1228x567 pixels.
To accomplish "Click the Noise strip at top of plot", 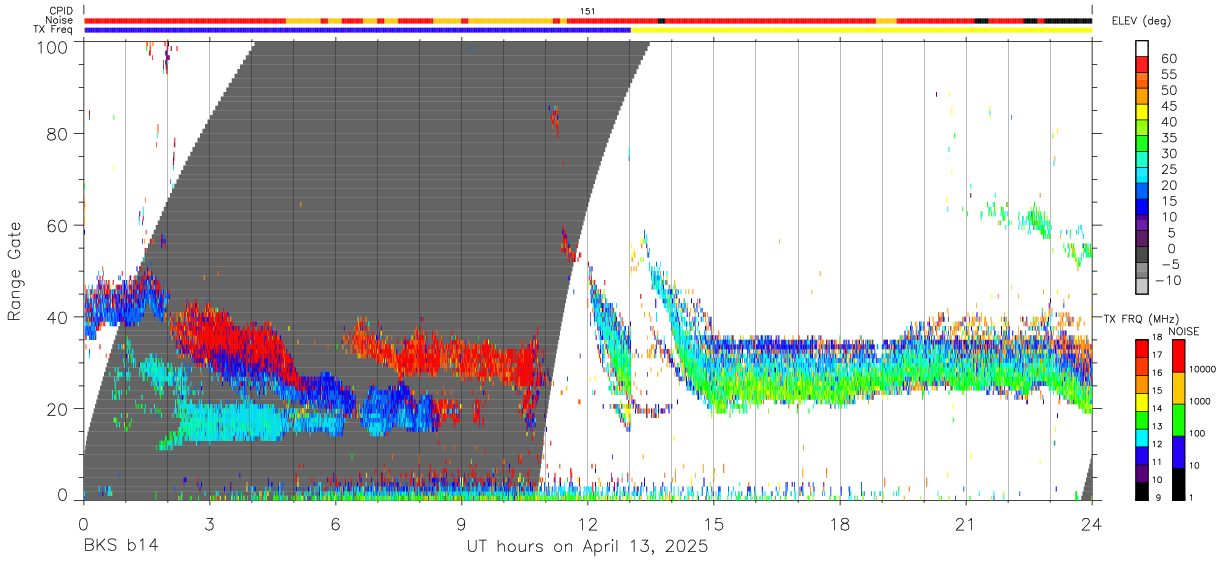I will (588, 20).
